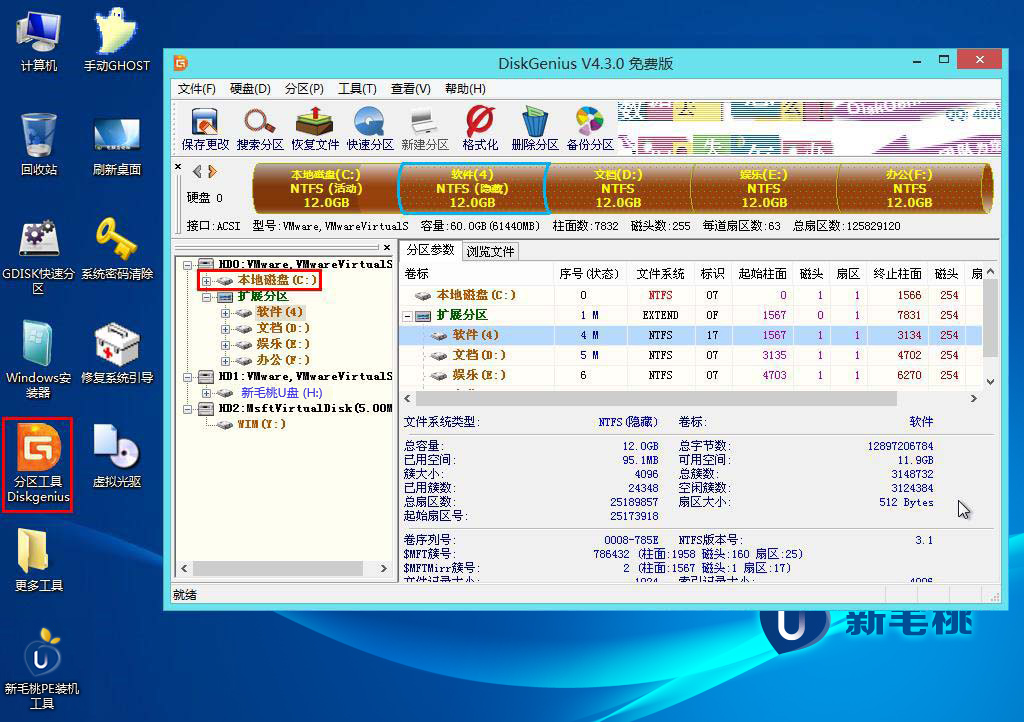Select the 文档 (D:) row in partition table
Viewport: 1024px width, 722px height.
click(x=690, y=355)
